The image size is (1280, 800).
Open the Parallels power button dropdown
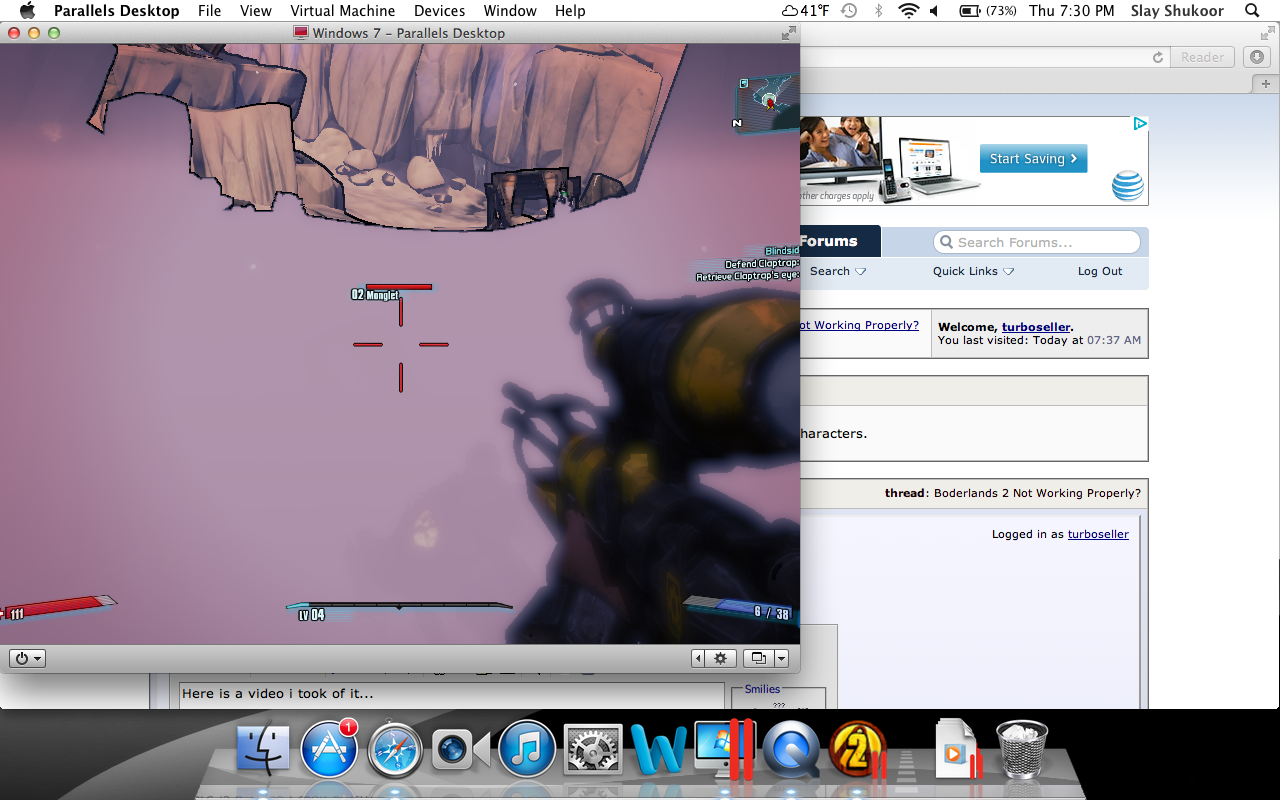(x=27, y=658)
